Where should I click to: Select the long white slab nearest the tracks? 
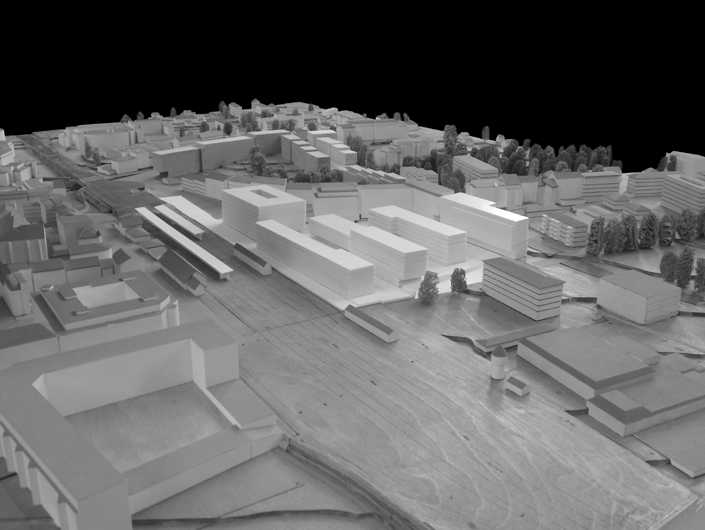pyautogui.click(x=313, y=259)
